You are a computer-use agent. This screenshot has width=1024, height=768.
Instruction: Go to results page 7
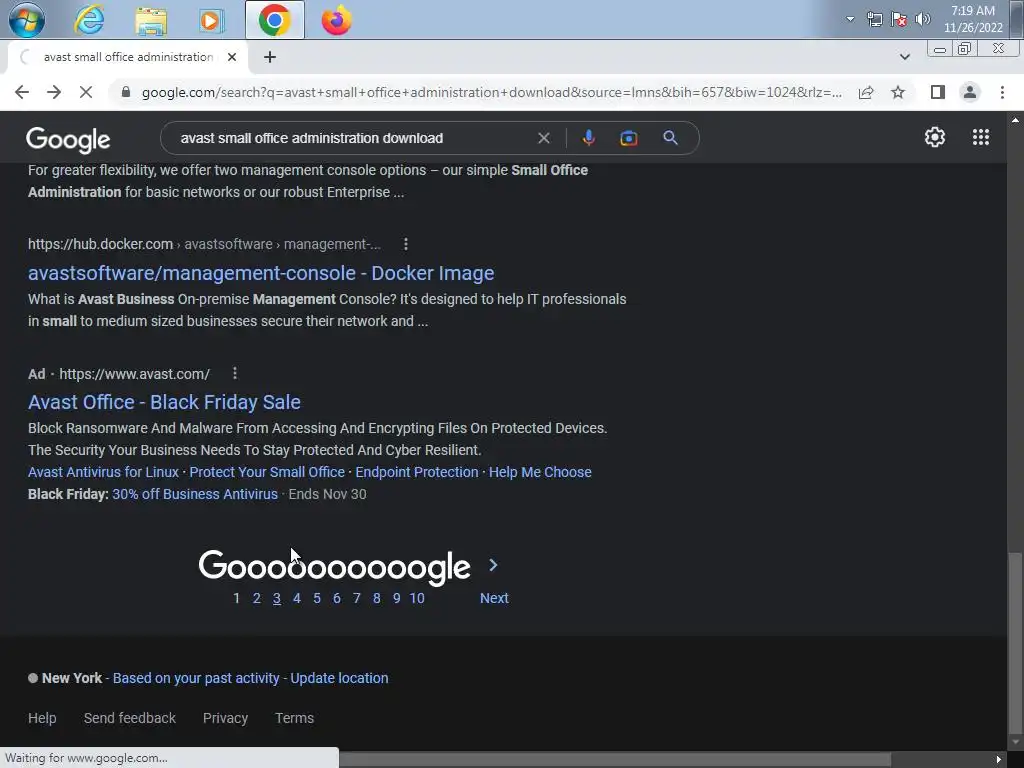357,598
